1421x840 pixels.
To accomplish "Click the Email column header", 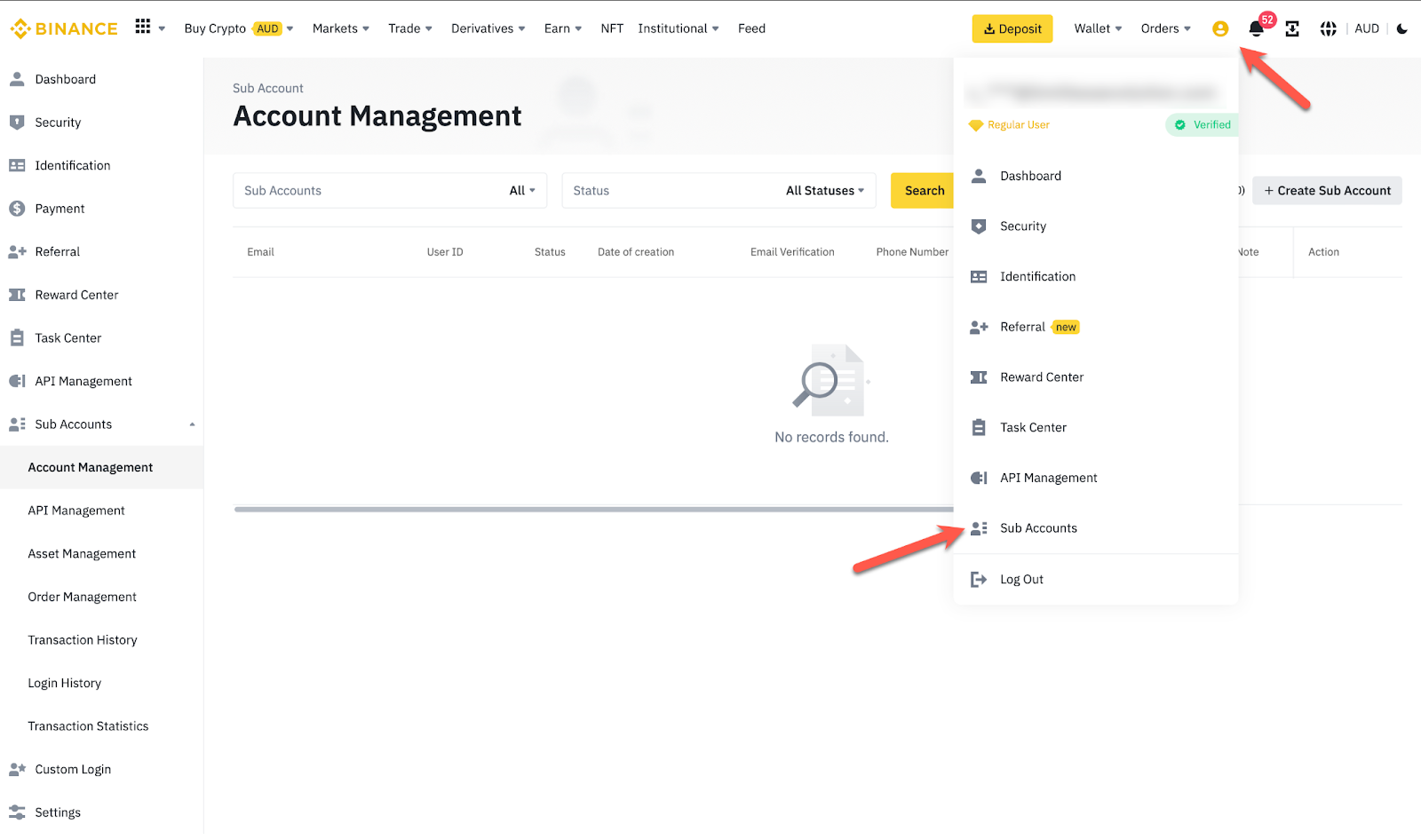I will click(260, 252).
